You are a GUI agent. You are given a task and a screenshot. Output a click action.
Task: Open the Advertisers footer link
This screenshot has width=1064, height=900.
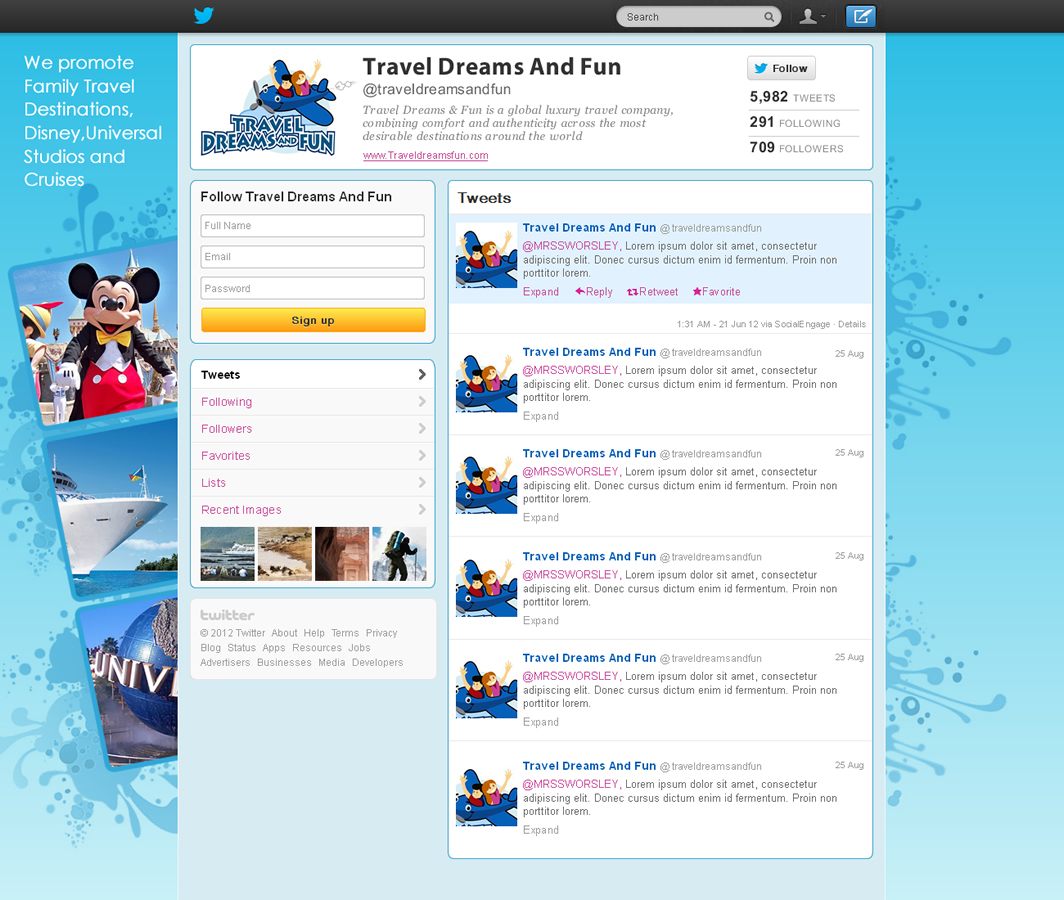pos(225,662)
